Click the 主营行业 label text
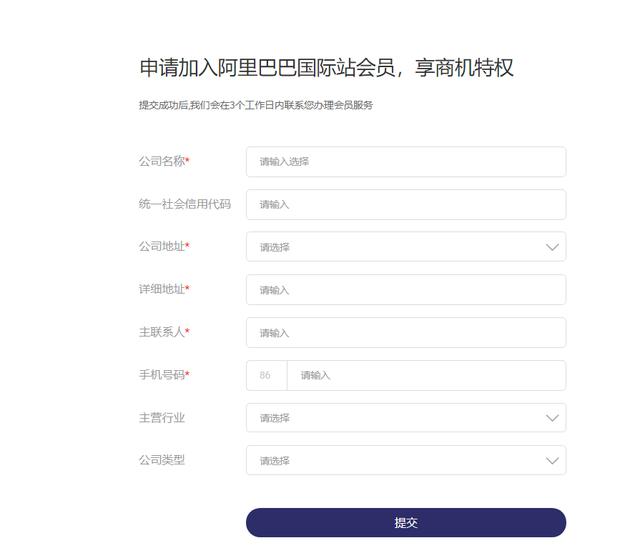Screen dimensions: 640x553 tap(162, 418)
